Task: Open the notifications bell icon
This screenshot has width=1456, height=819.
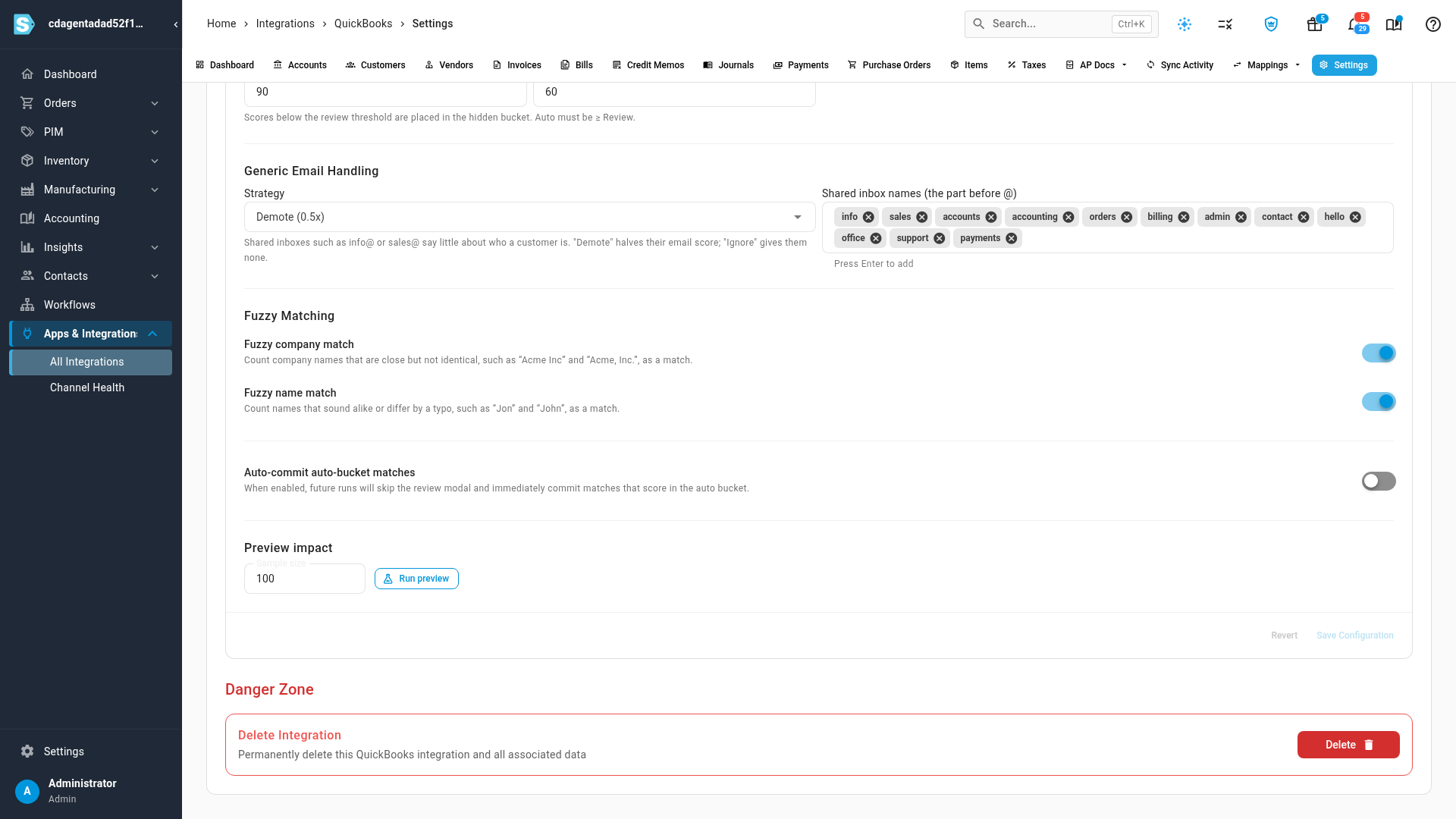Action: click(1354, 24)
